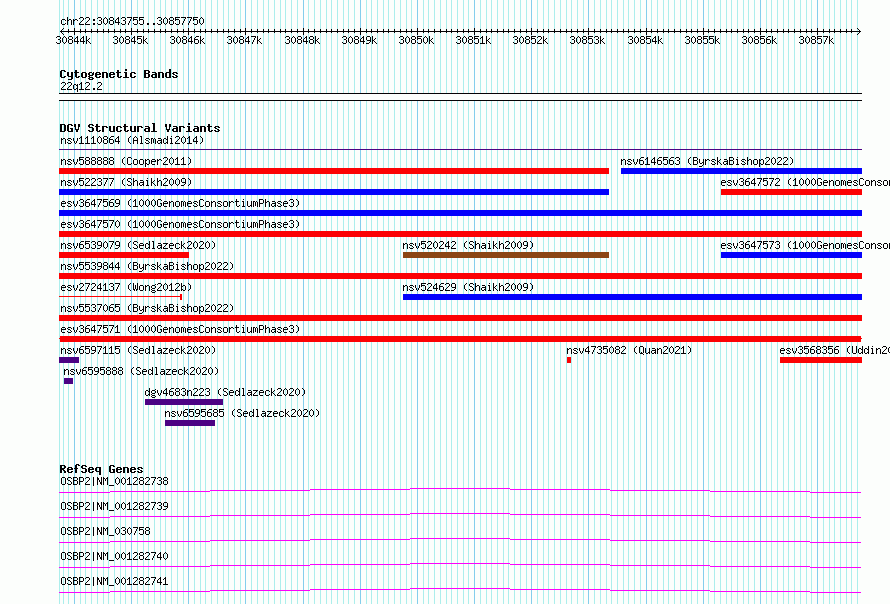
Task: Click the 30855k ruler tick label
Action: point(702,40)
